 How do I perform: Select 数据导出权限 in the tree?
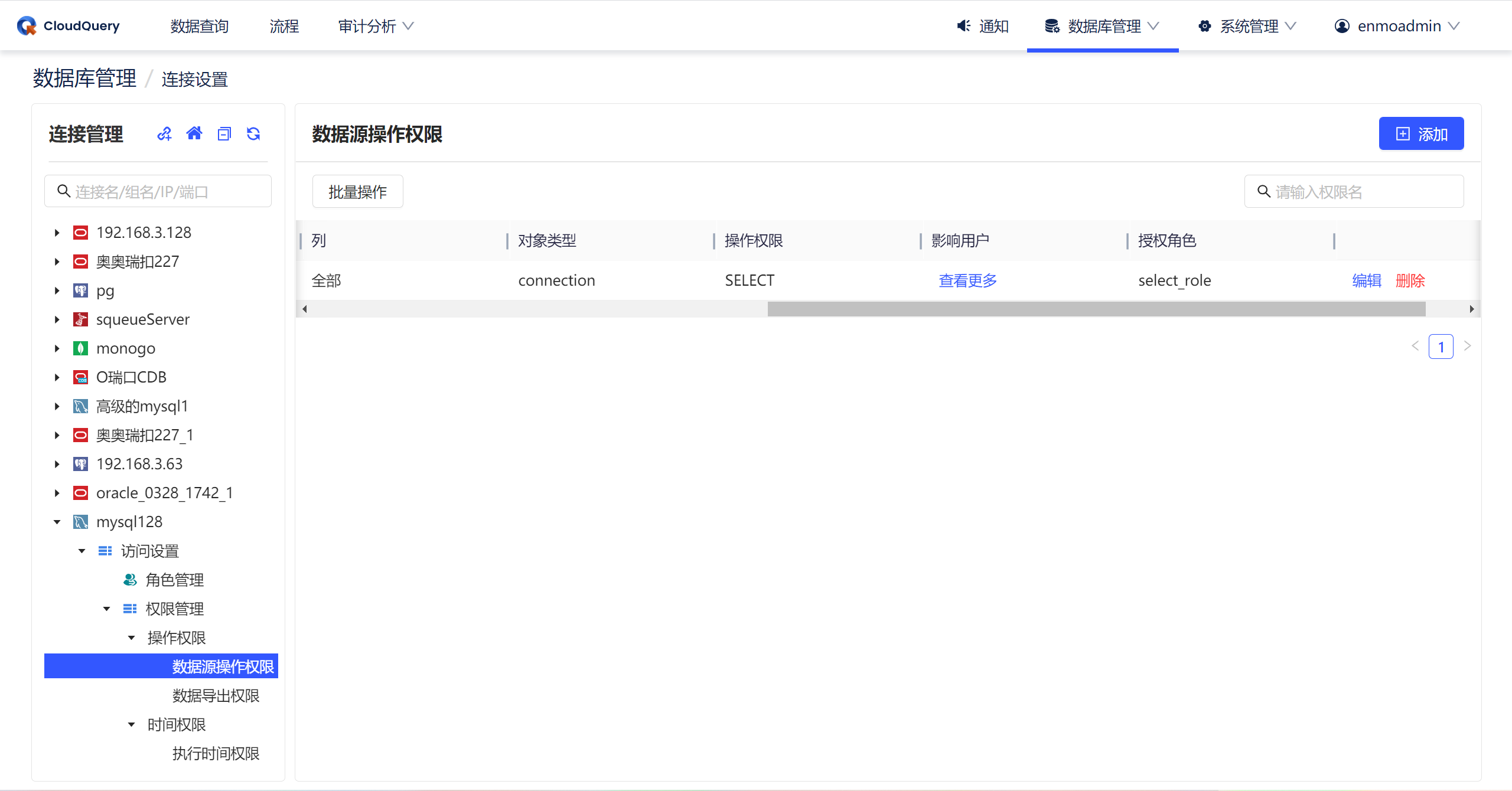216,695
